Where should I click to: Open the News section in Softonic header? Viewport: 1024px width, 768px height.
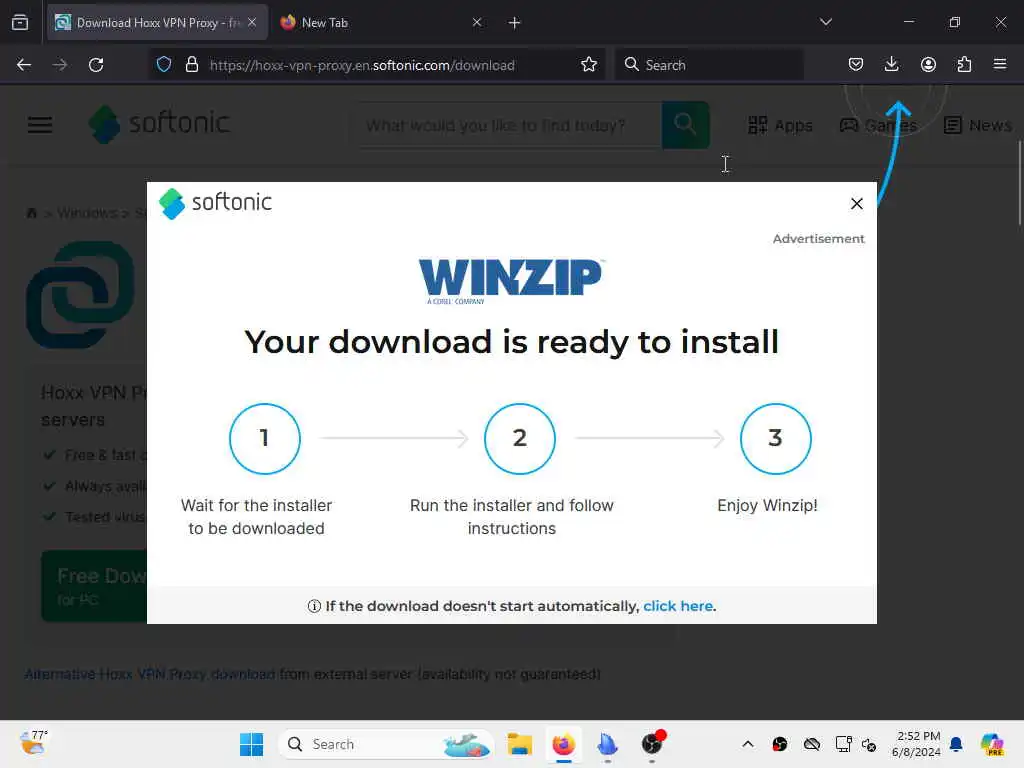coord(978,125)
